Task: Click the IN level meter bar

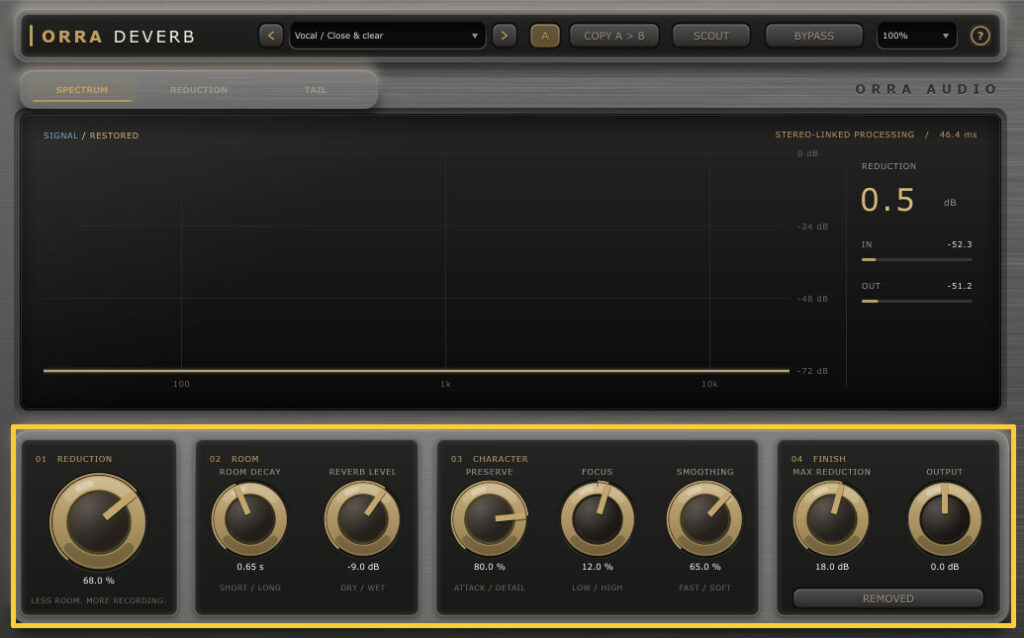Action: click(917, 259)
